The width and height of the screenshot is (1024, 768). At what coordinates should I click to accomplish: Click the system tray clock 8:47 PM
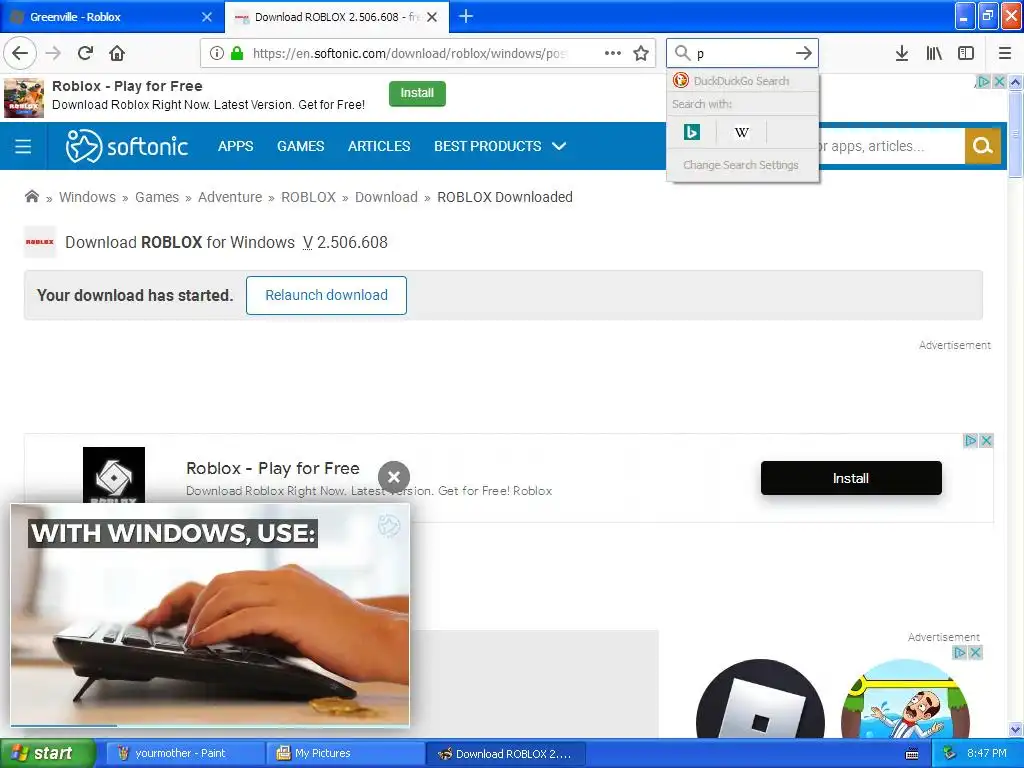pyautogui.click(x=987, y=754)
